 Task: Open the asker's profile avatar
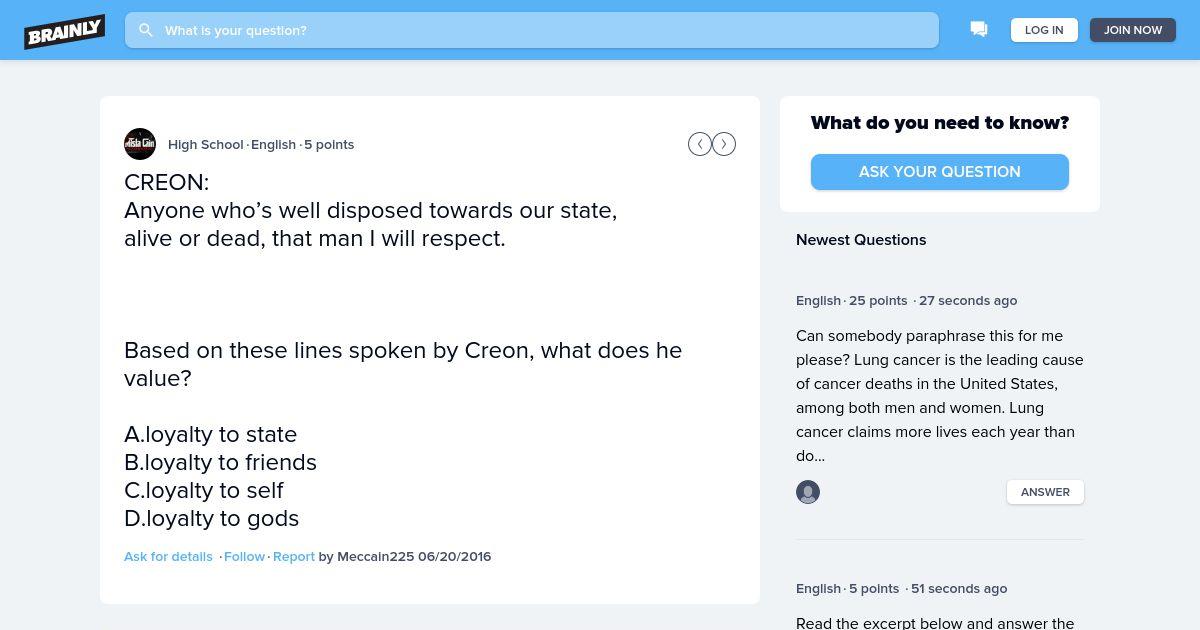click(140, 144)
